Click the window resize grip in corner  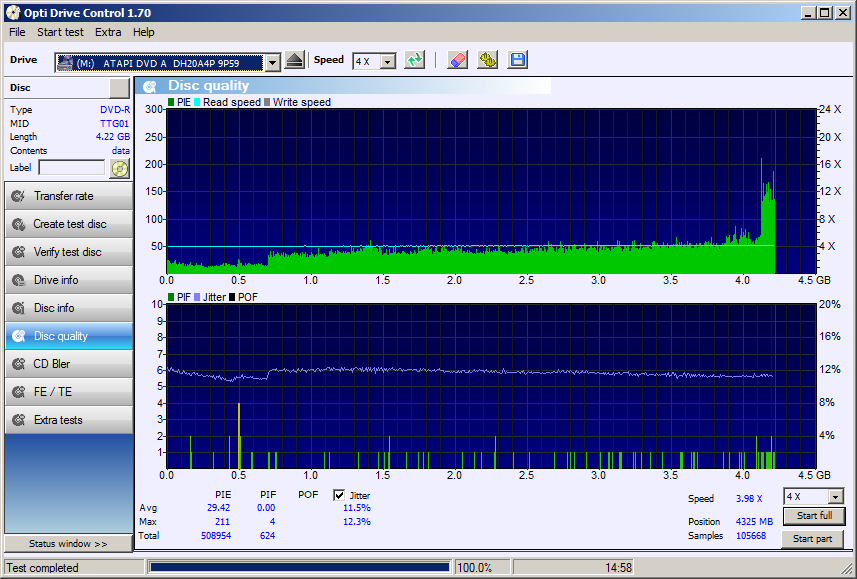pos(847,569)
